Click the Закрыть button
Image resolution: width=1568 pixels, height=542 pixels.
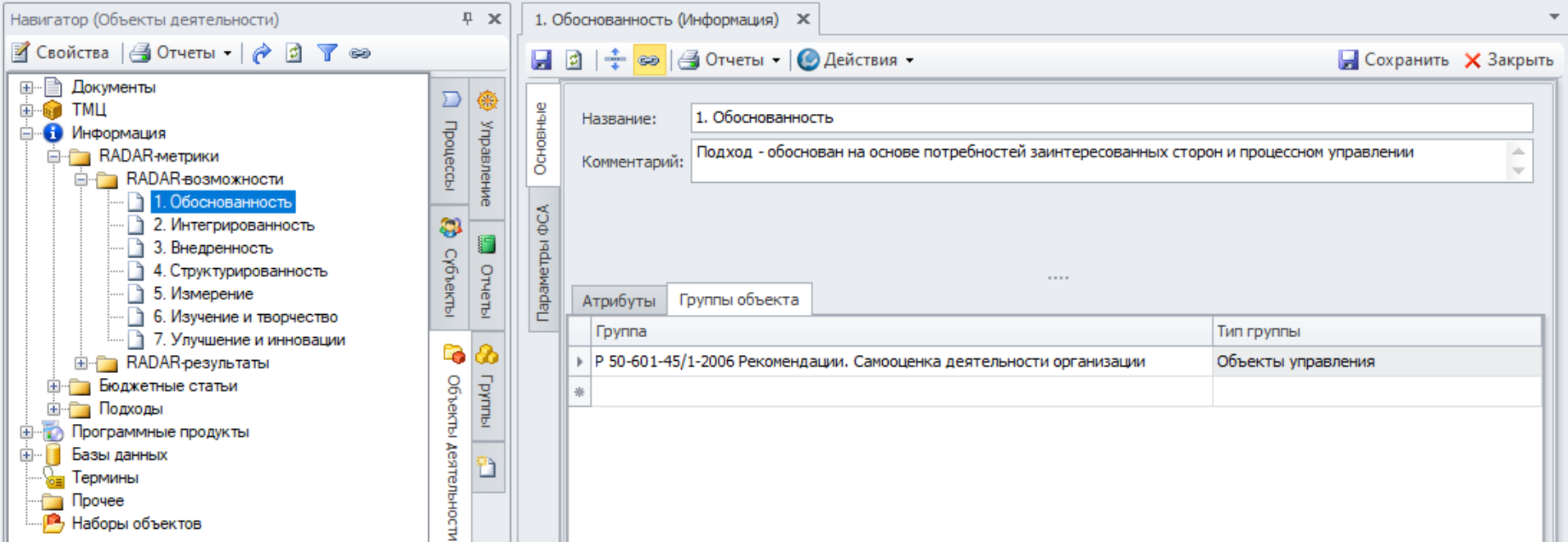(x=1508, y=60)
